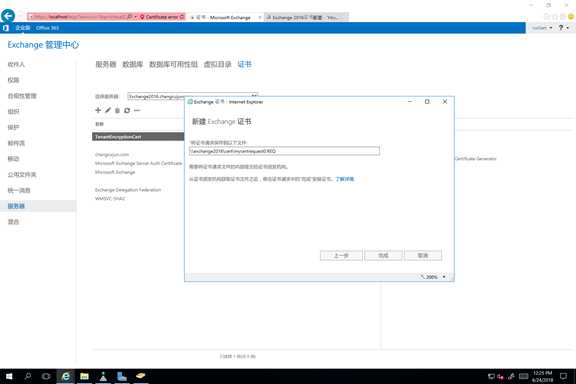This screenshot has width=576, height=384.
Task: Open File Explorer from the taskbar
Action: (84, 376)
